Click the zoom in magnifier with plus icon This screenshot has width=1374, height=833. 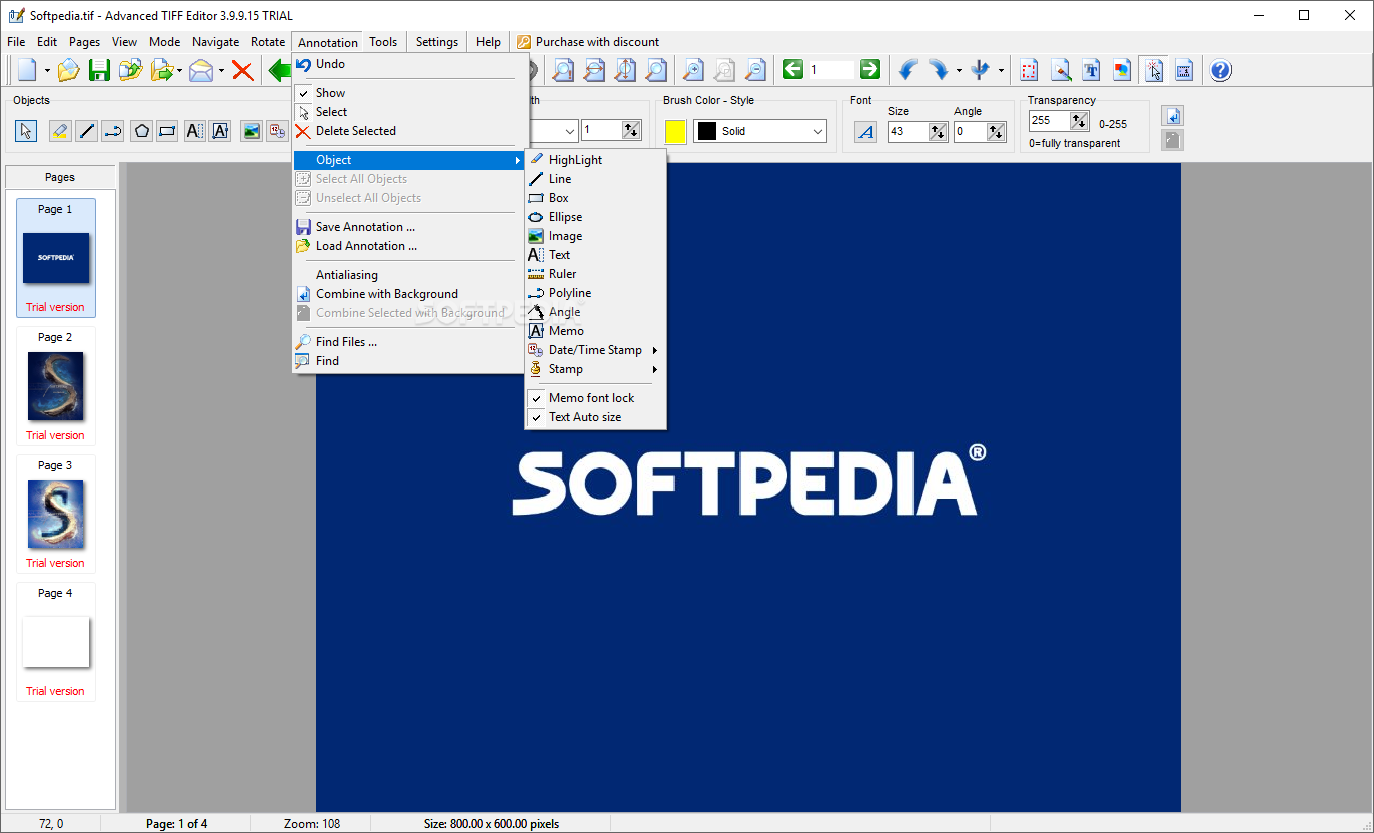[693, 70]
